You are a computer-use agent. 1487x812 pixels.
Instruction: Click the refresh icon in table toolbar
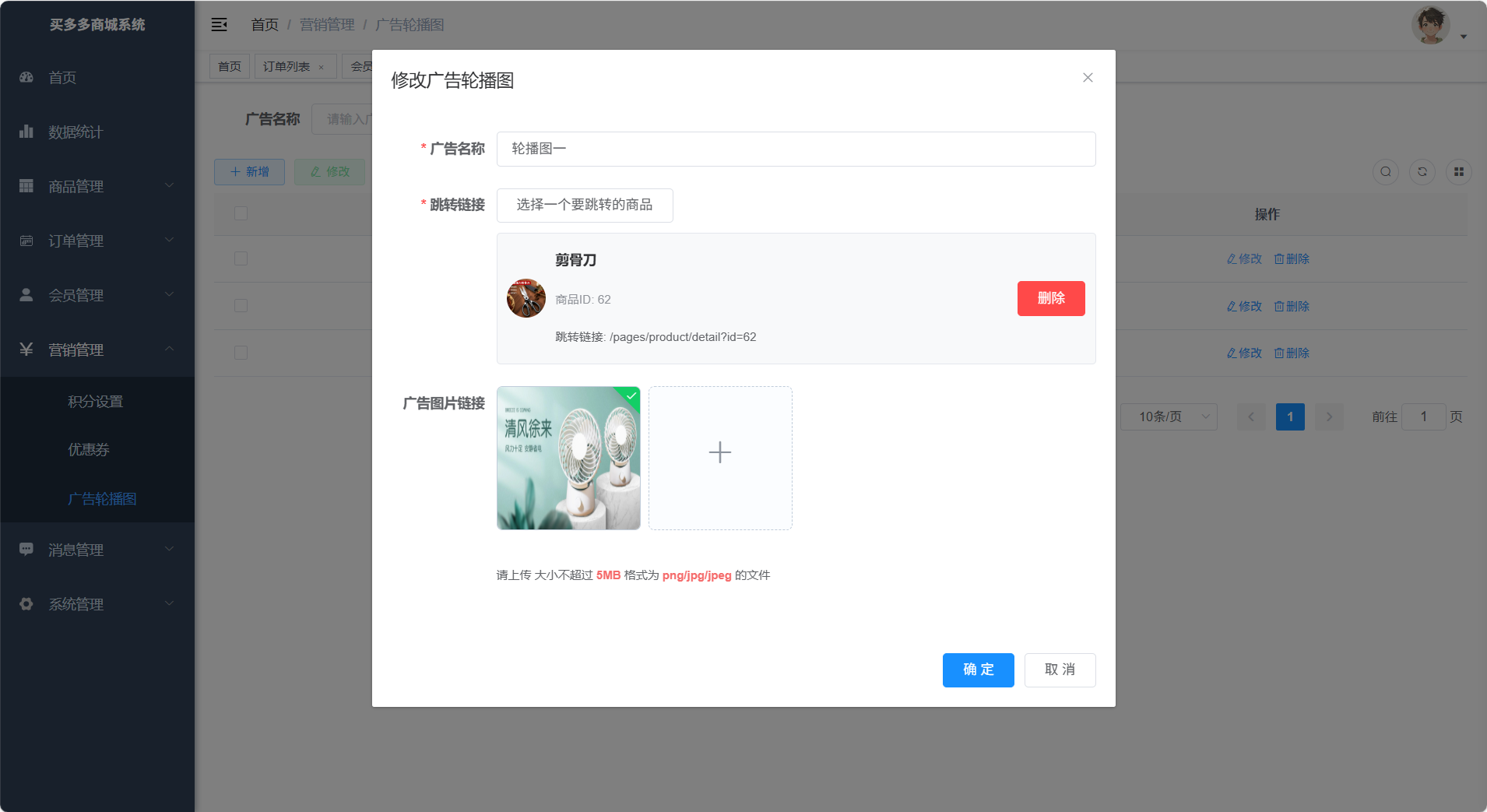coord(1422,172)
